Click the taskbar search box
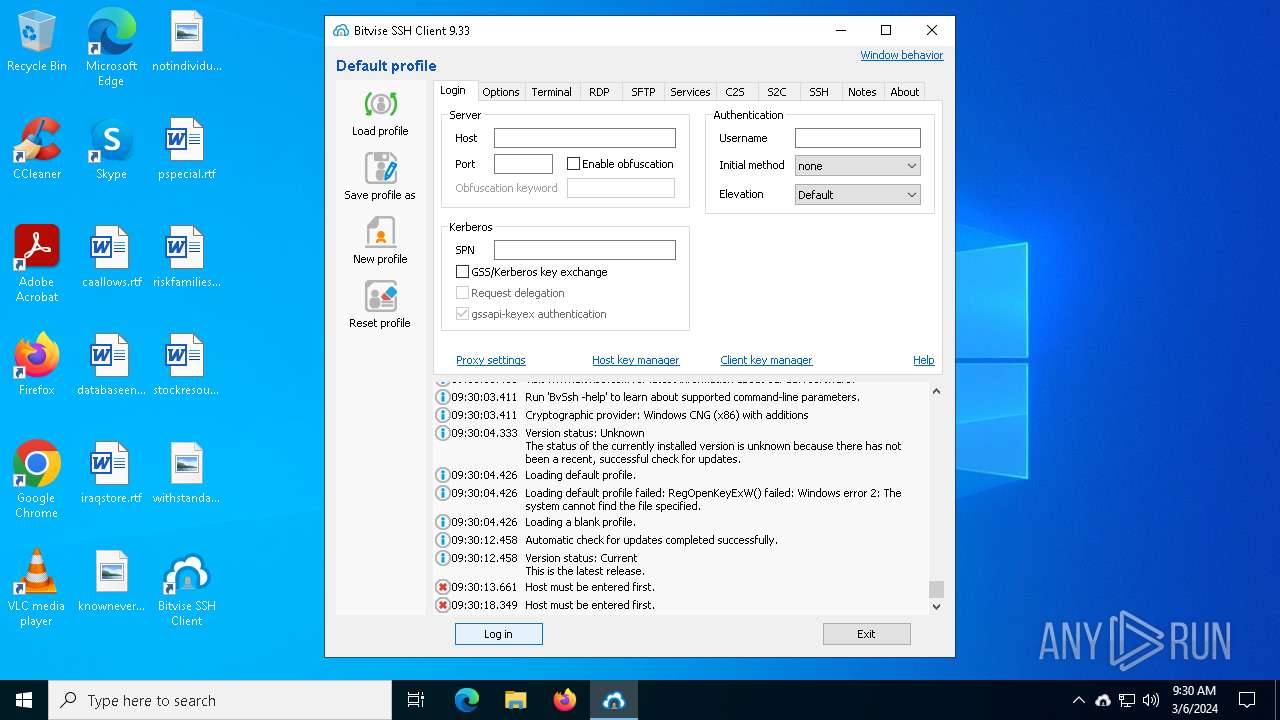Screen dimensions: 1280x720 220,700
